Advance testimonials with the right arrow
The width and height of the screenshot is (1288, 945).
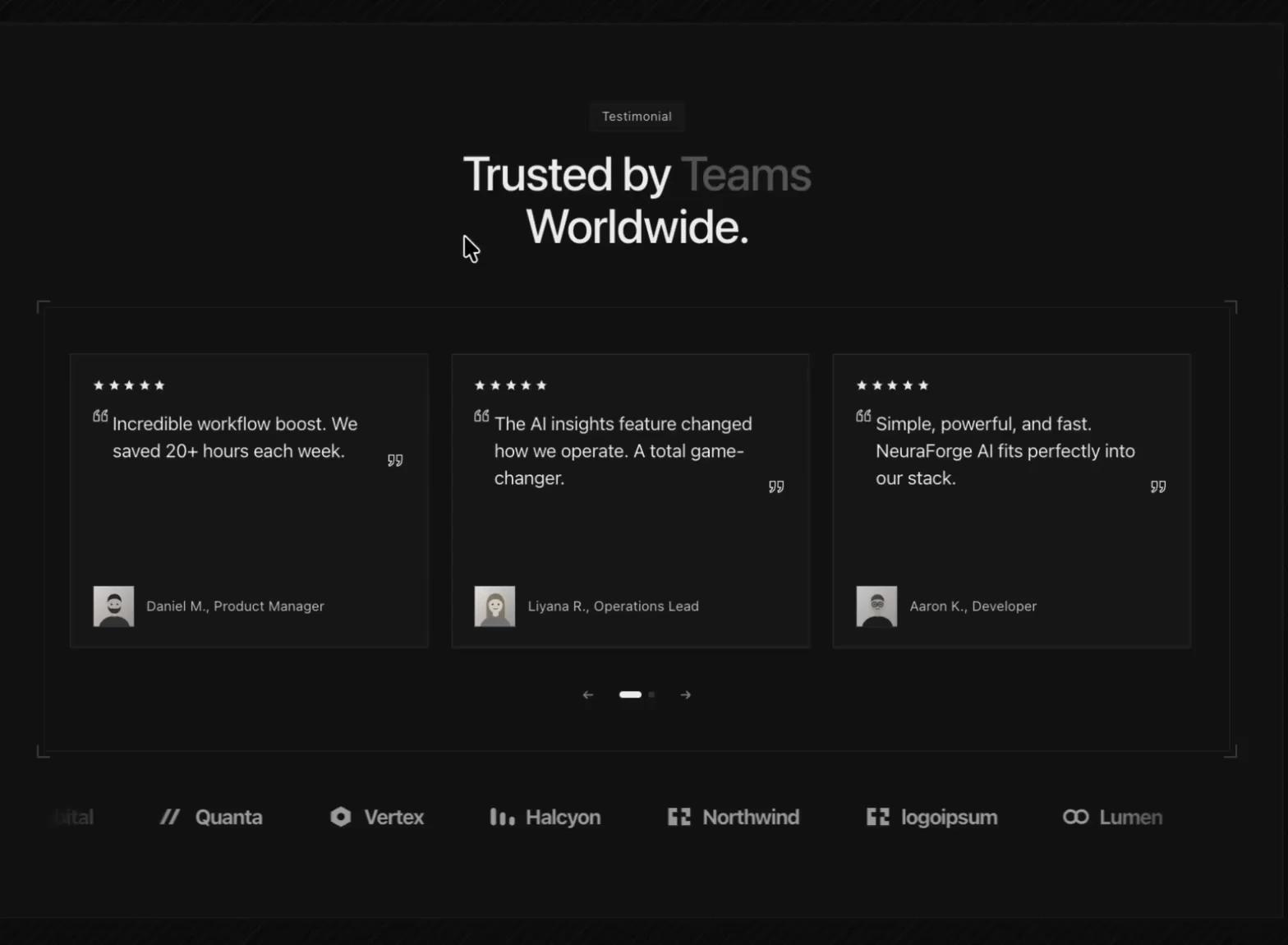(686, 695)
